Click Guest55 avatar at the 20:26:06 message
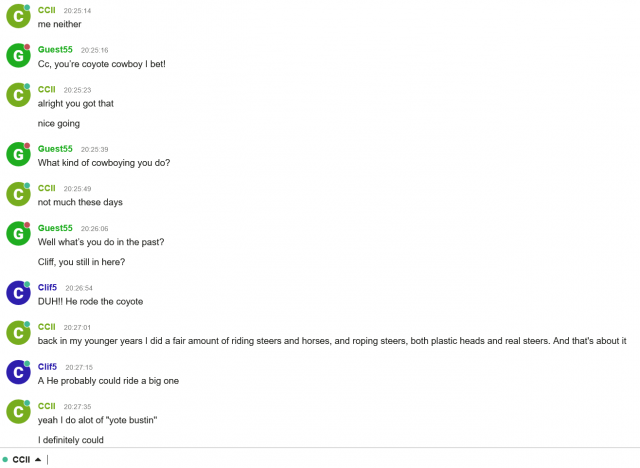The width and height of the screenshot is (640, 468). 18,233
